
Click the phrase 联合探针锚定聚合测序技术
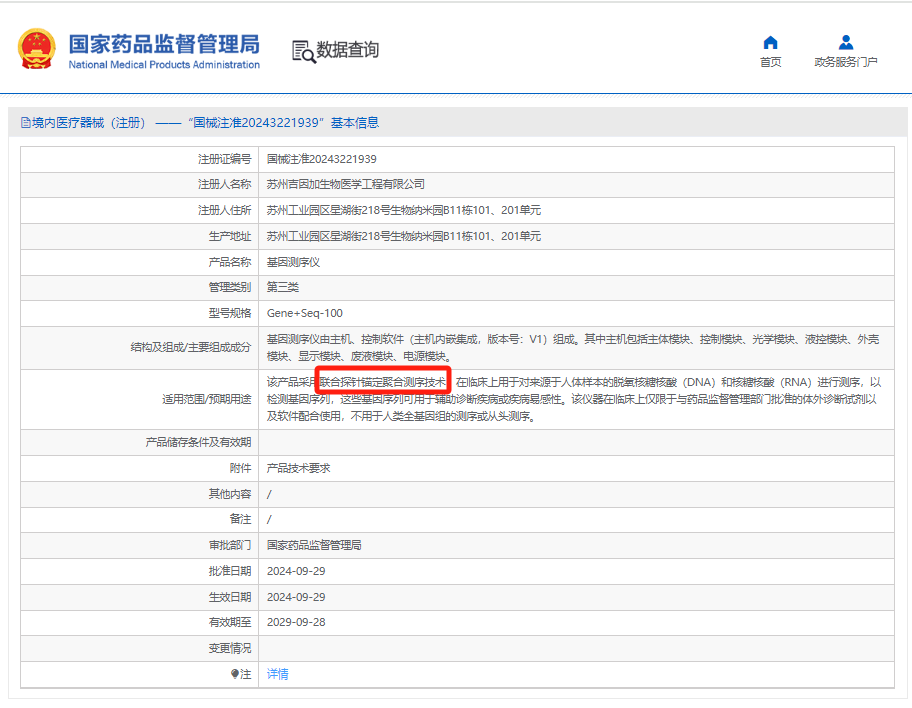pyautogui.click(x=383, y=382)
